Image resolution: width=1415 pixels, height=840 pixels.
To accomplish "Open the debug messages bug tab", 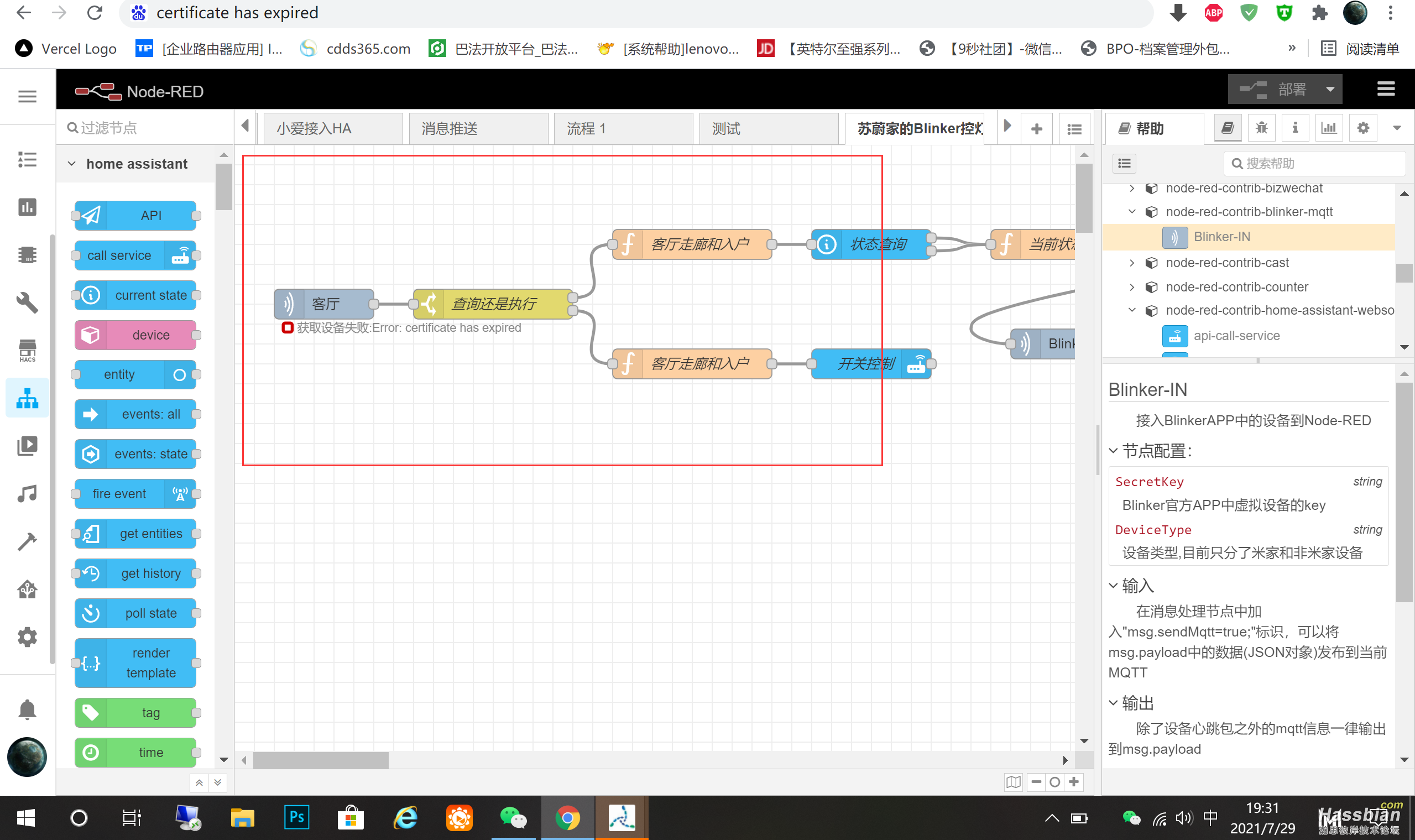I will click(1261, 128).
